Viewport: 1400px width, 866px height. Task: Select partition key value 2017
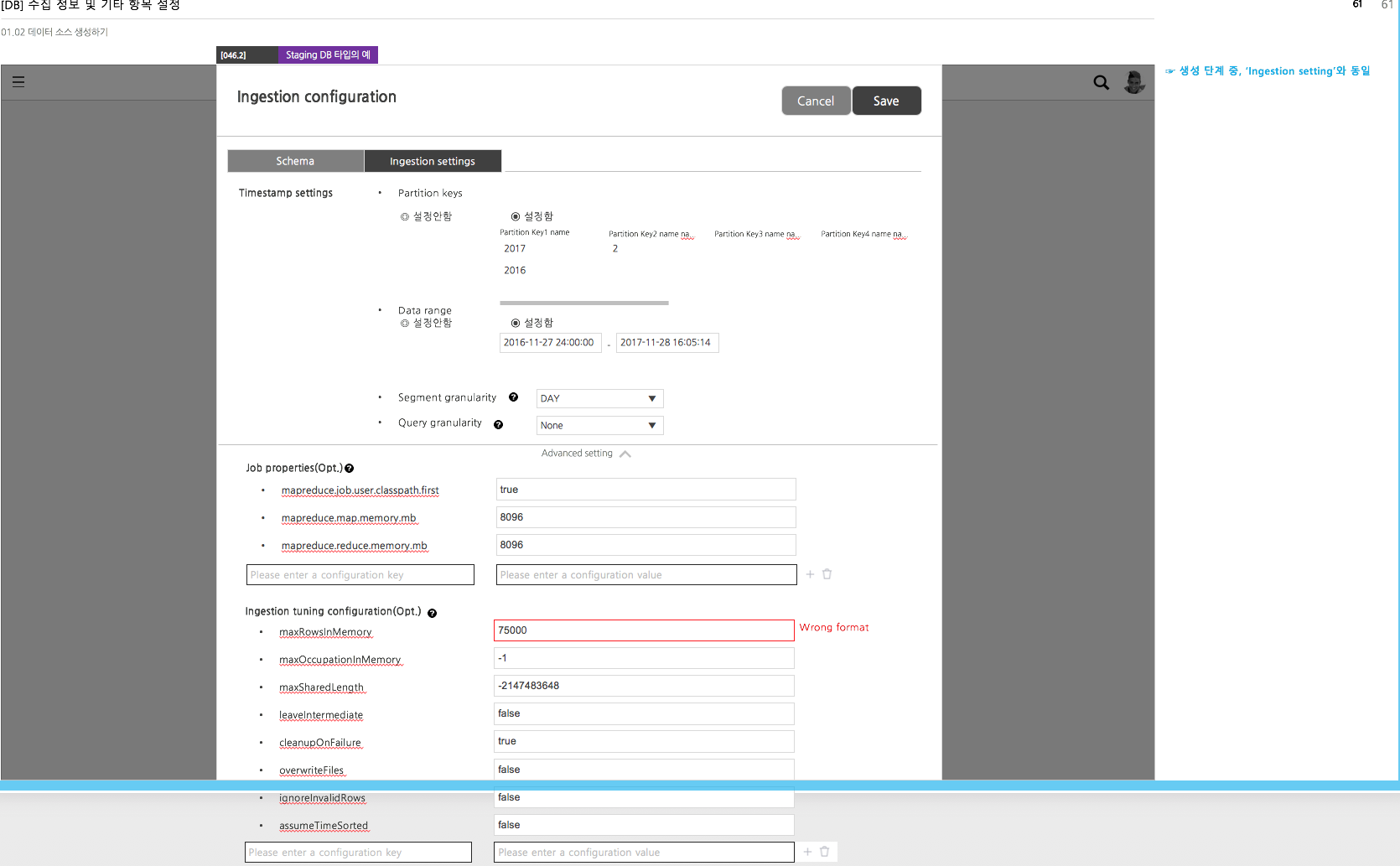pos(515,249)
